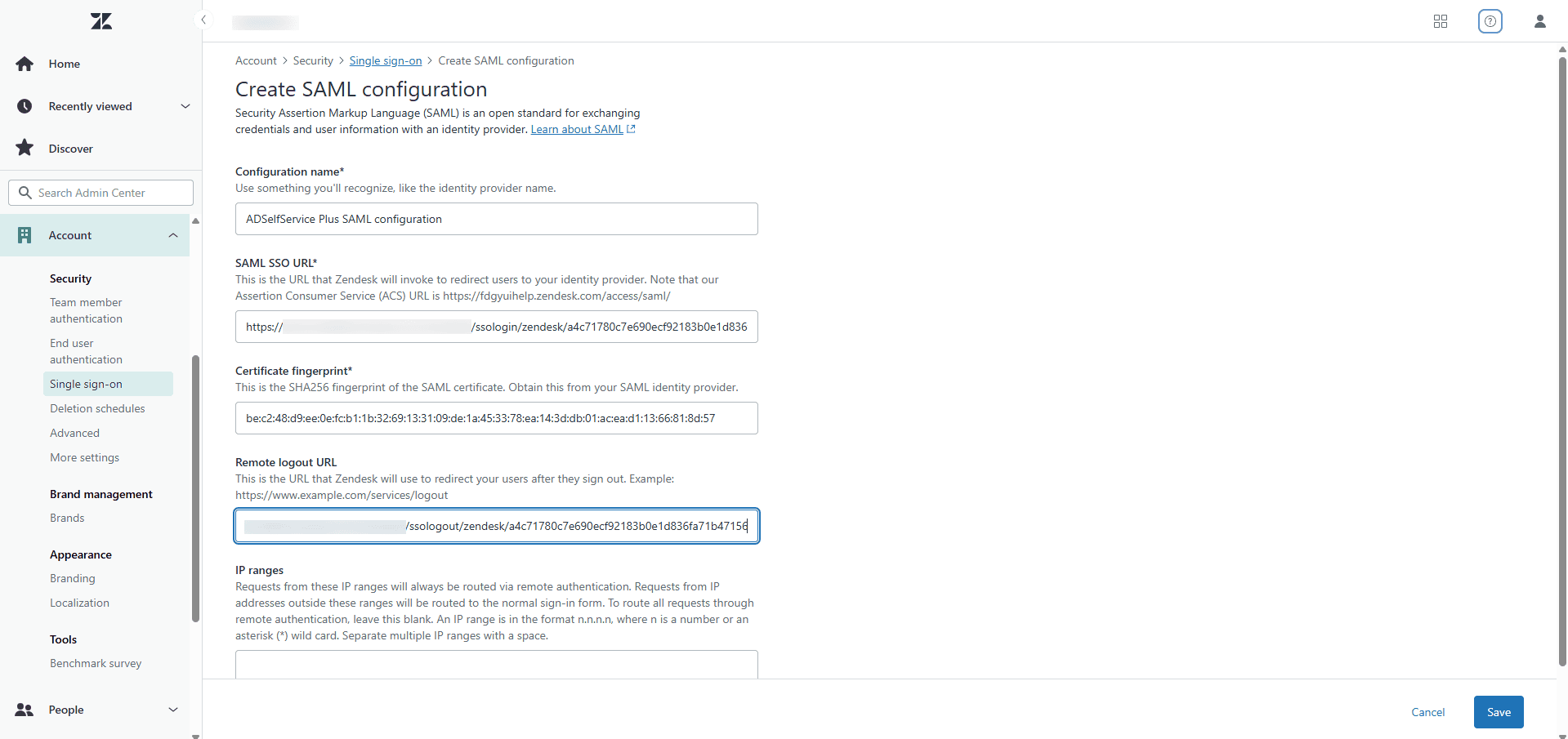Open Team member authentication settings
This screenshot has width=1568, height=739.
coord(86,310)
